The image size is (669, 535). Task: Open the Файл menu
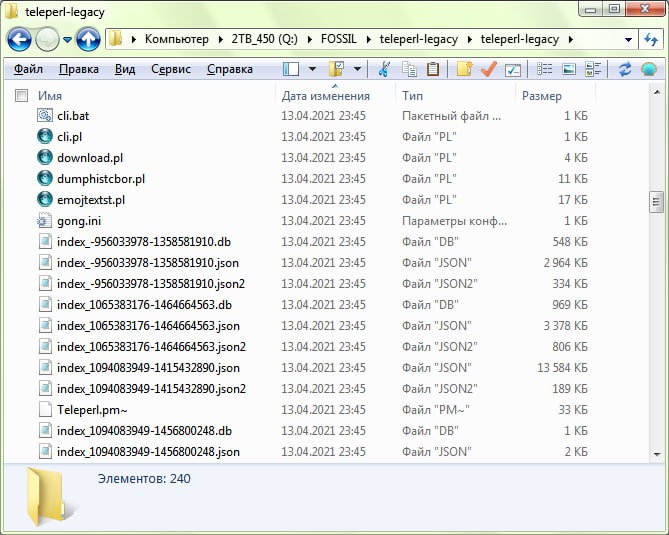coord(28,69)
